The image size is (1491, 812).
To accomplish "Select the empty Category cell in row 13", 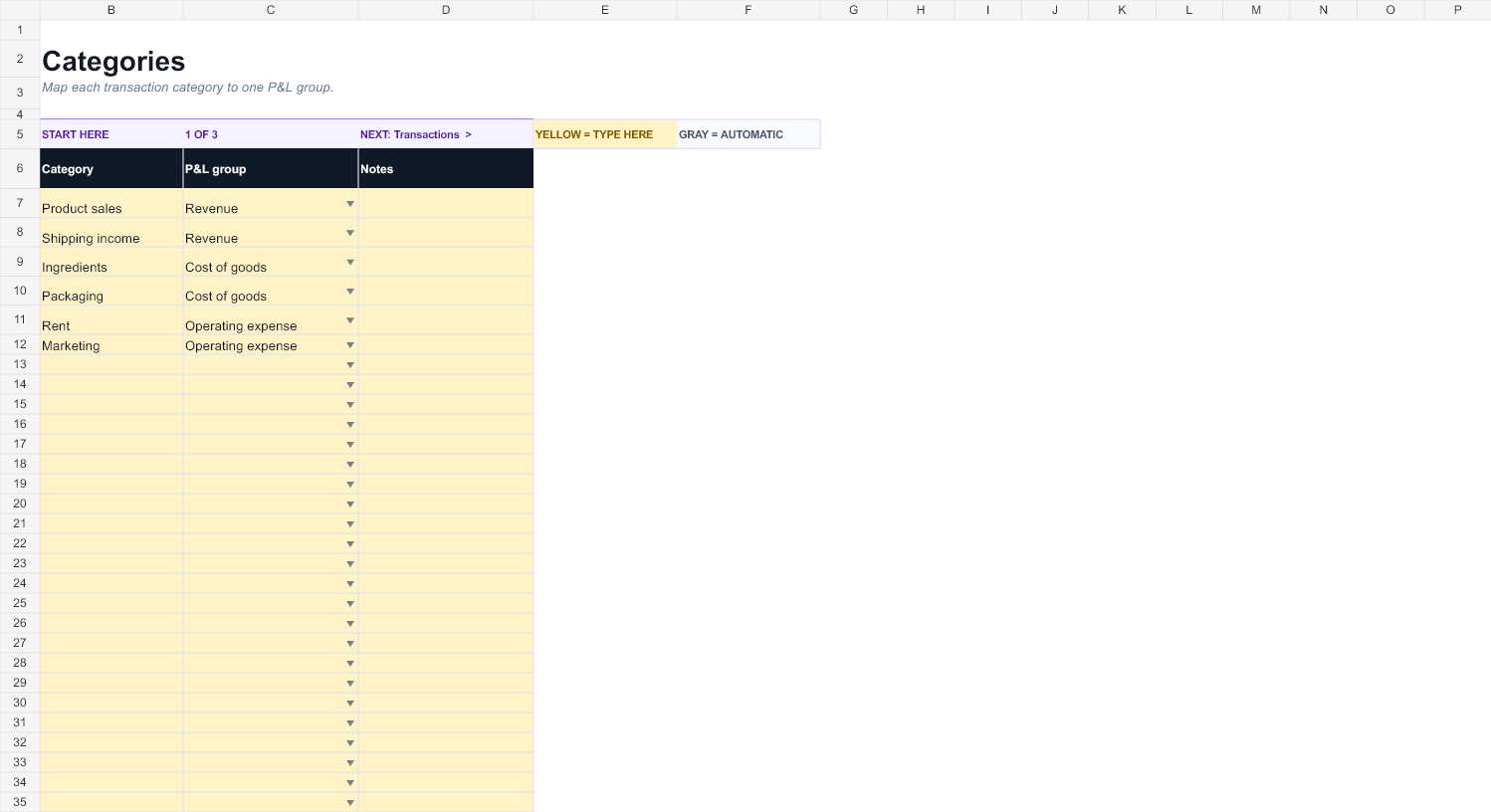I will tap(111, 365).
